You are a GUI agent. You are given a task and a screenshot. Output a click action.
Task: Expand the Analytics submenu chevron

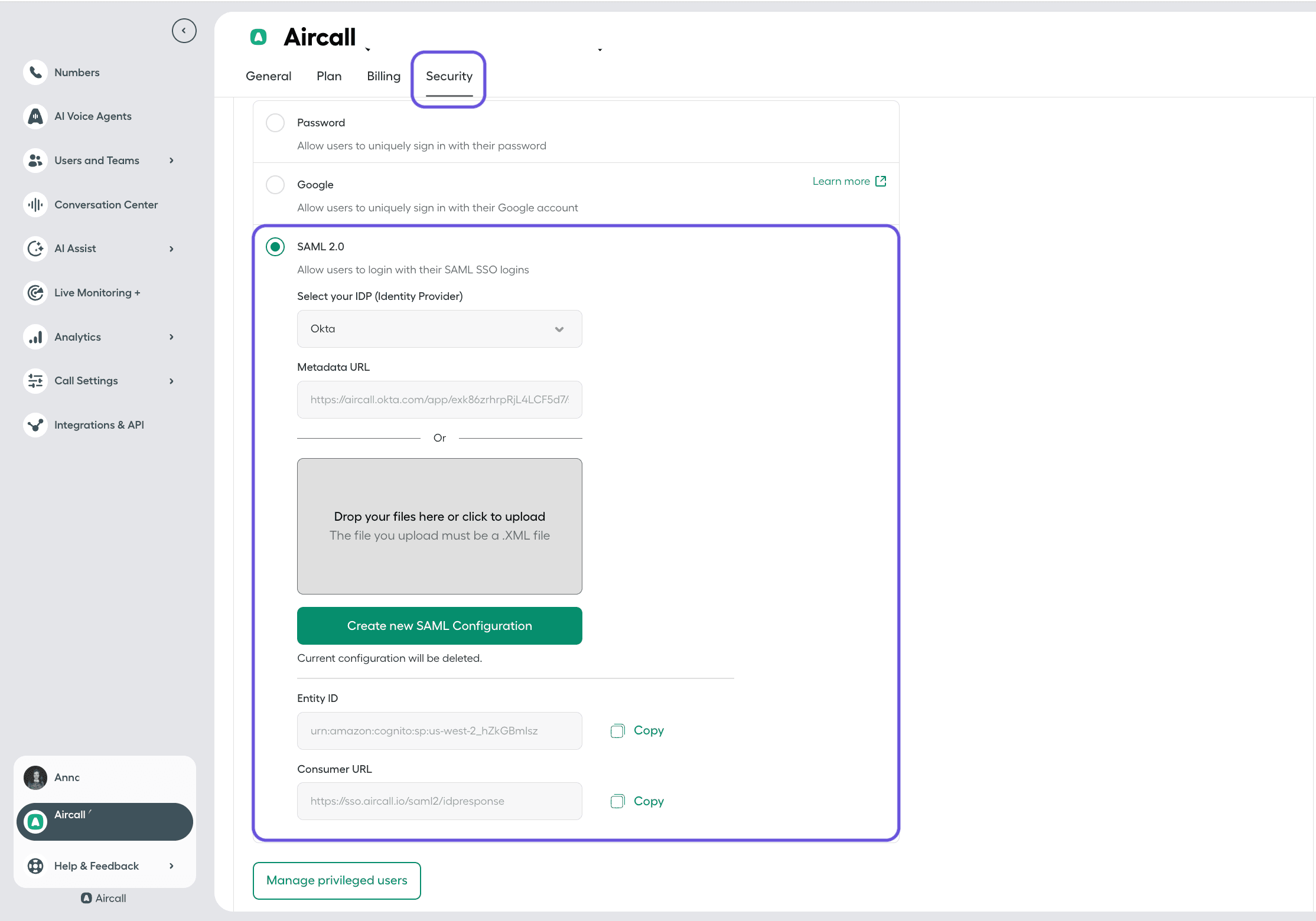coord(171,337)
